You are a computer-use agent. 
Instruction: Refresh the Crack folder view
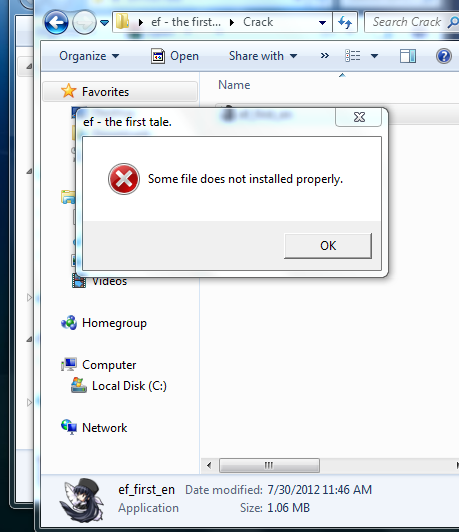(345, 22)
